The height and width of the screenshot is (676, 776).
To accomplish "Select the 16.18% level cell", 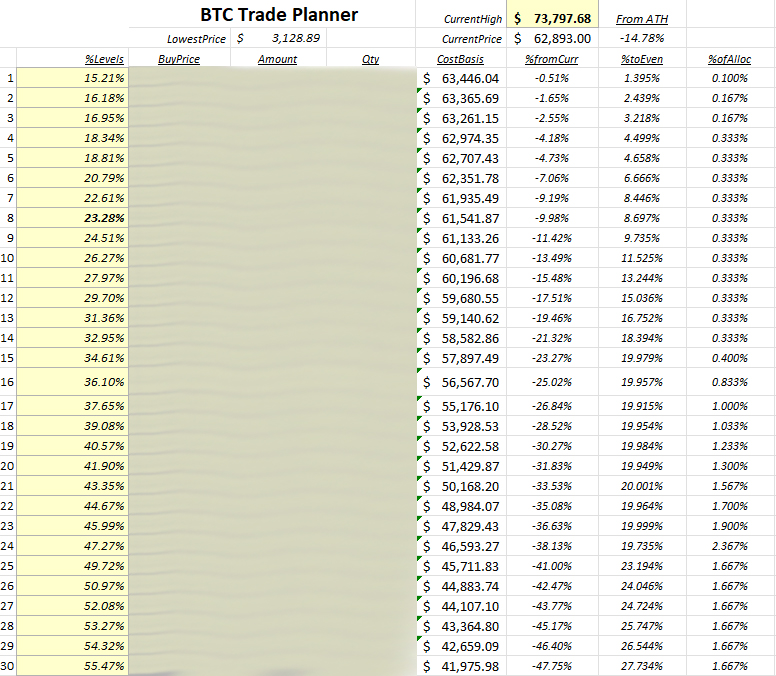I will pyautogui.click(x=73, y=98).
